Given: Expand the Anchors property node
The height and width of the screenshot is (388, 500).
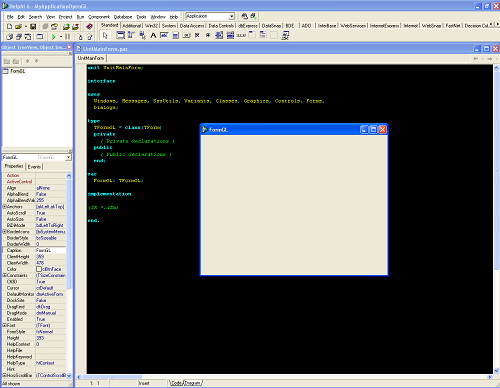Looking at the screenshot, I should pos(5,207).
